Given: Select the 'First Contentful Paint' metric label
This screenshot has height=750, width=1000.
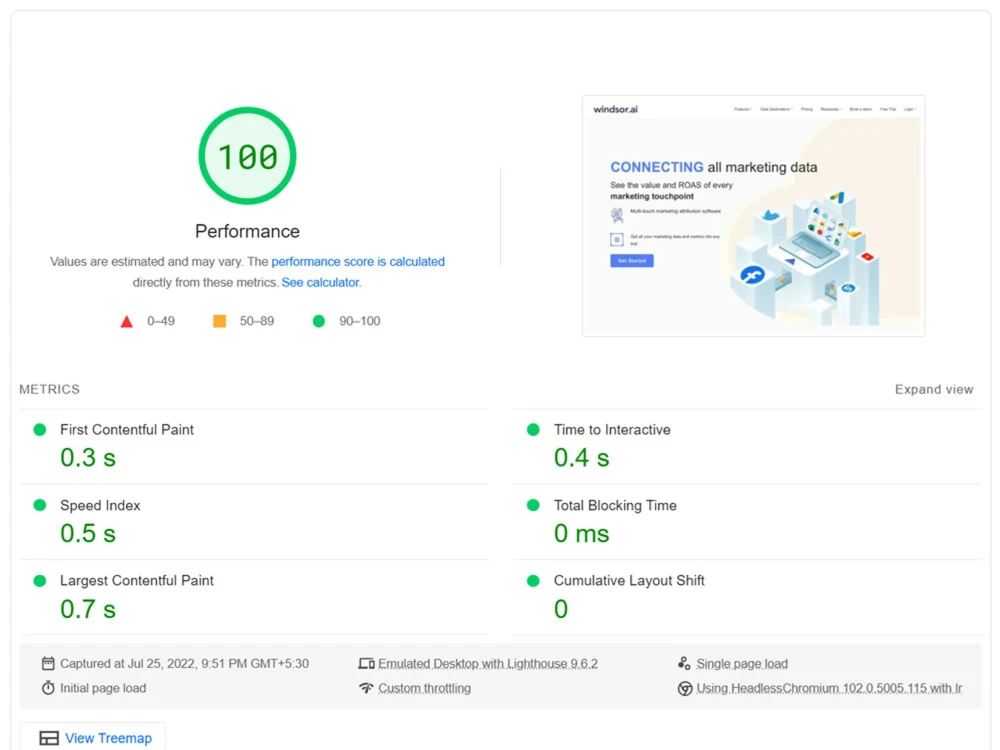Looking at the screenshot, I should point(127,430).
